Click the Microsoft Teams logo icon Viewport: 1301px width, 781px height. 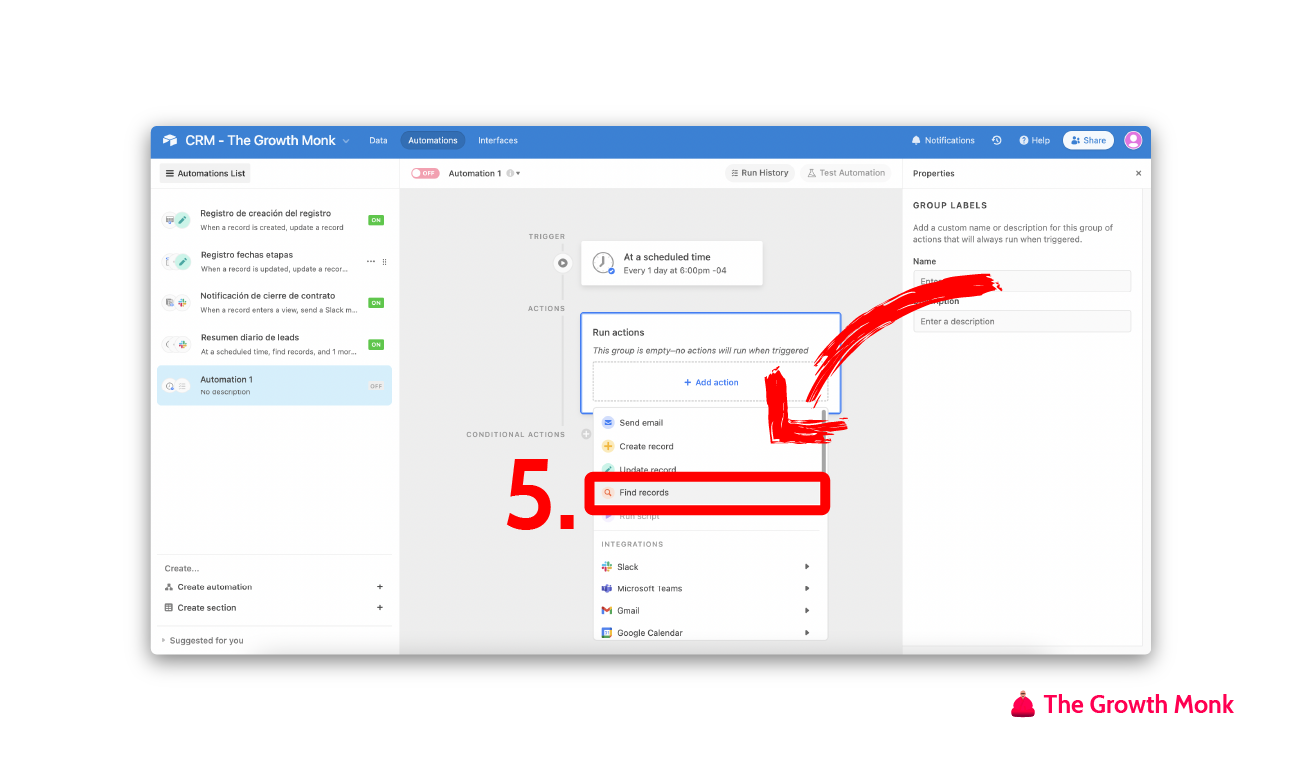[607, 589]
